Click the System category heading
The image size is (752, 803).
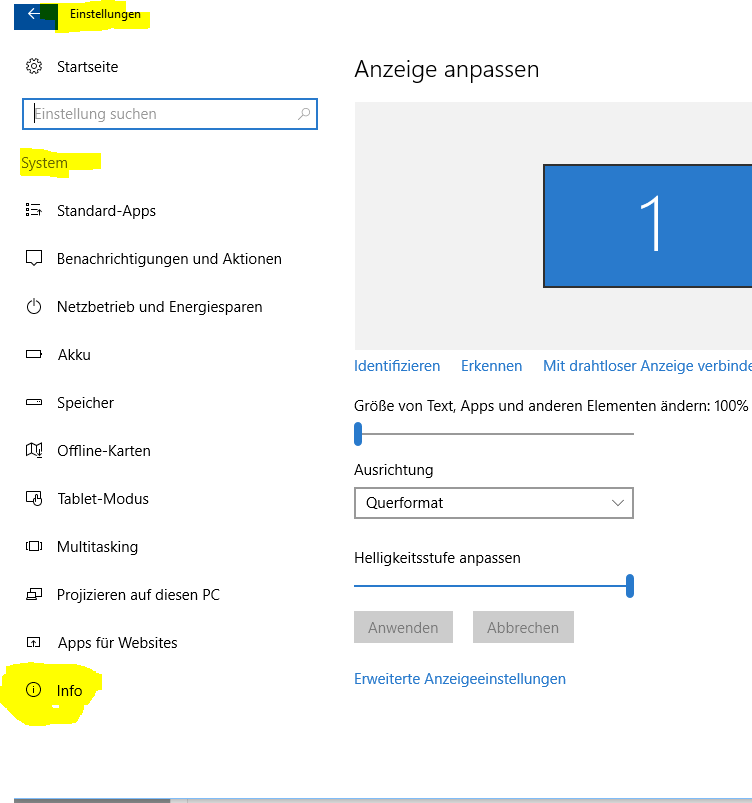[45, 163]
